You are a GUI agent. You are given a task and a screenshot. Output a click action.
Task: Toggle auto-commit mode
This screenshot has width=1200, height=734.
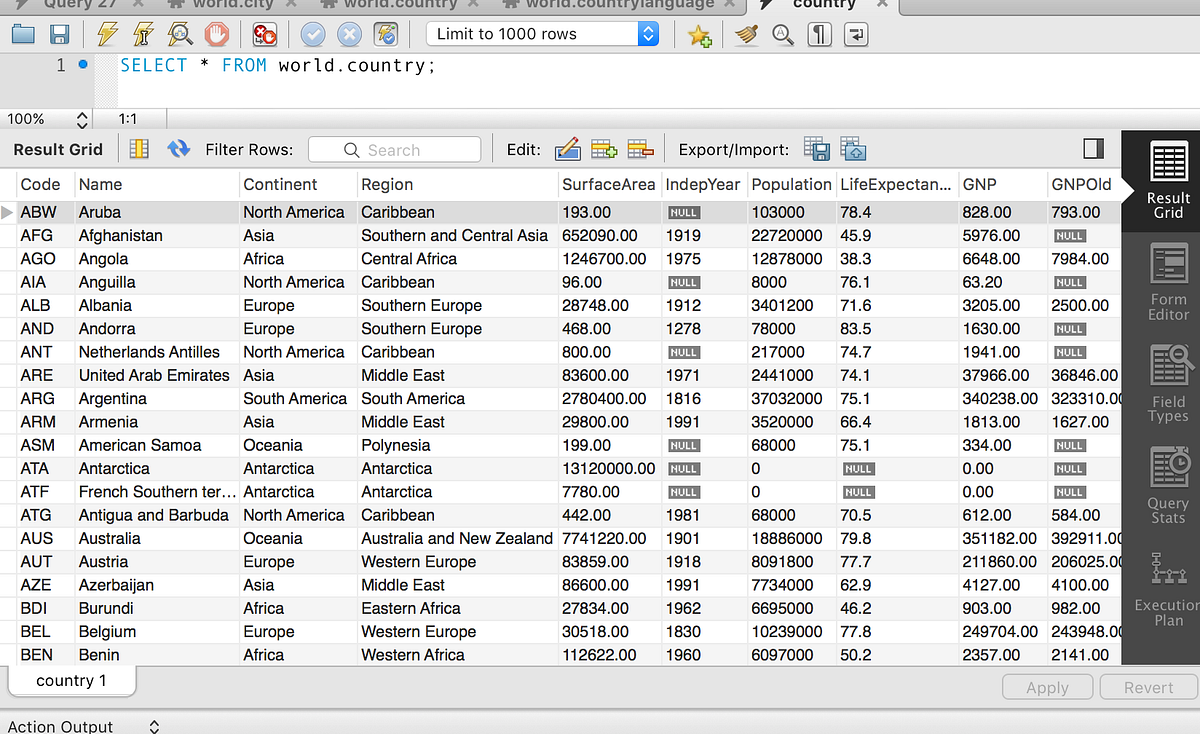387,33
